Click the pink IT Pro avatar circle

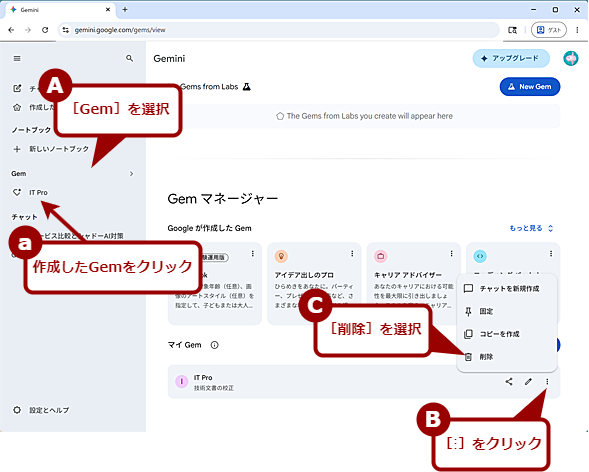182,382
